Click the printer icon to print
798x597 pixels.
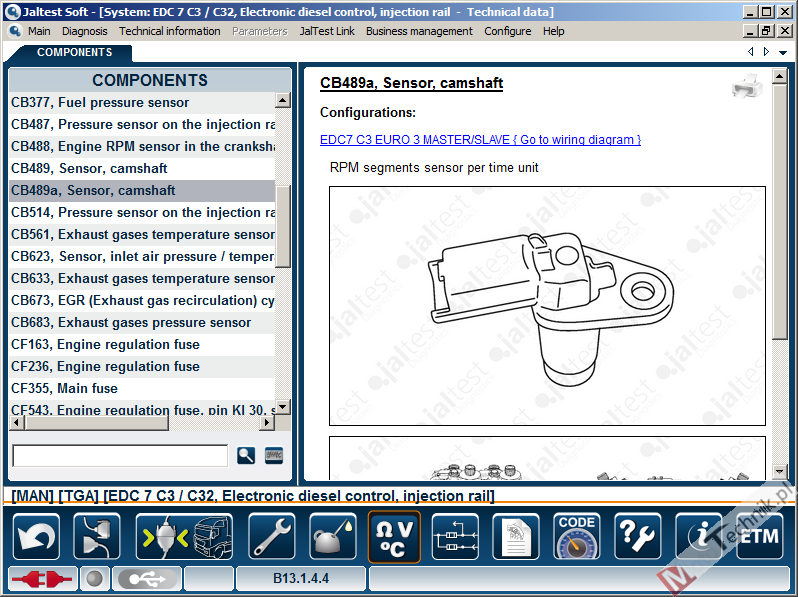pyautogui.click(x=747, y=86)
